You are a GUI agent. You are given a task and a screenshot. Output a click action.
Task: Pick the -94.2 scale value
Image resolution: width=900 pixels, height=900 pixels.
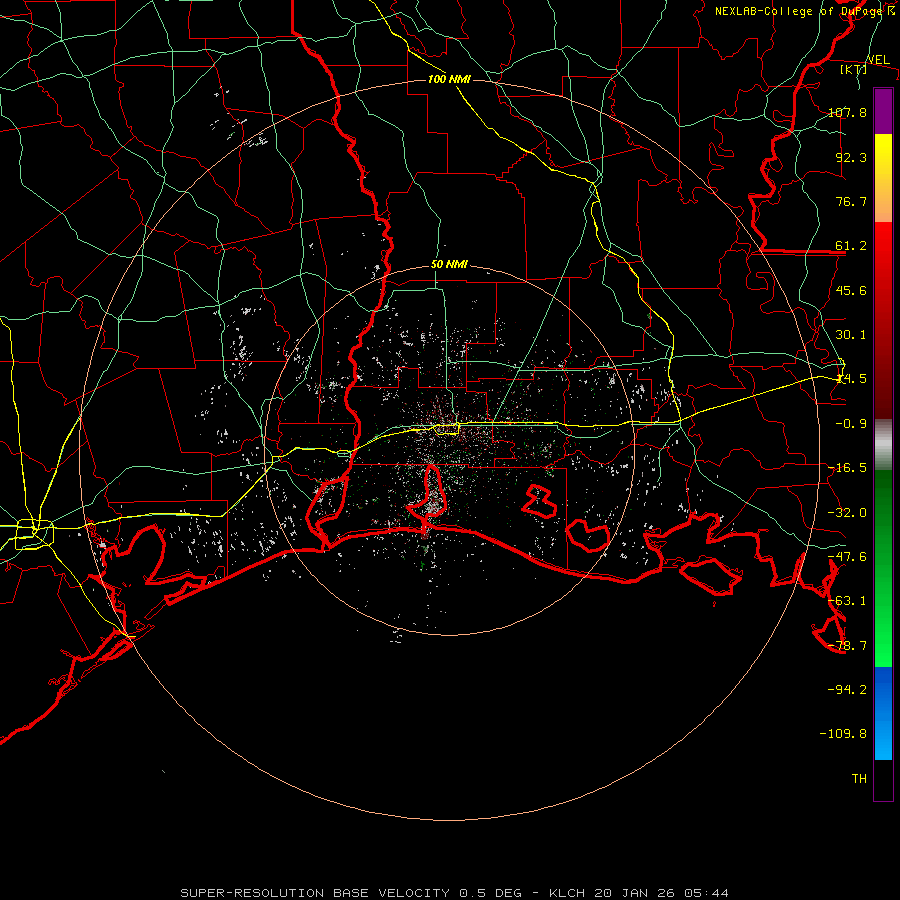(848, 689)
